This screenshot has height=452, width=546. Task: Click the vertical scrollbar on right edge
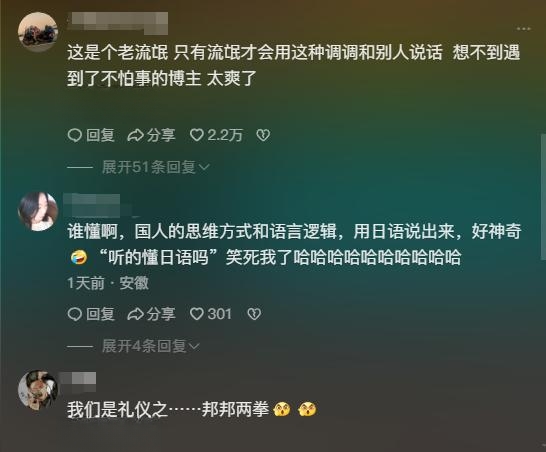(543, 197)
